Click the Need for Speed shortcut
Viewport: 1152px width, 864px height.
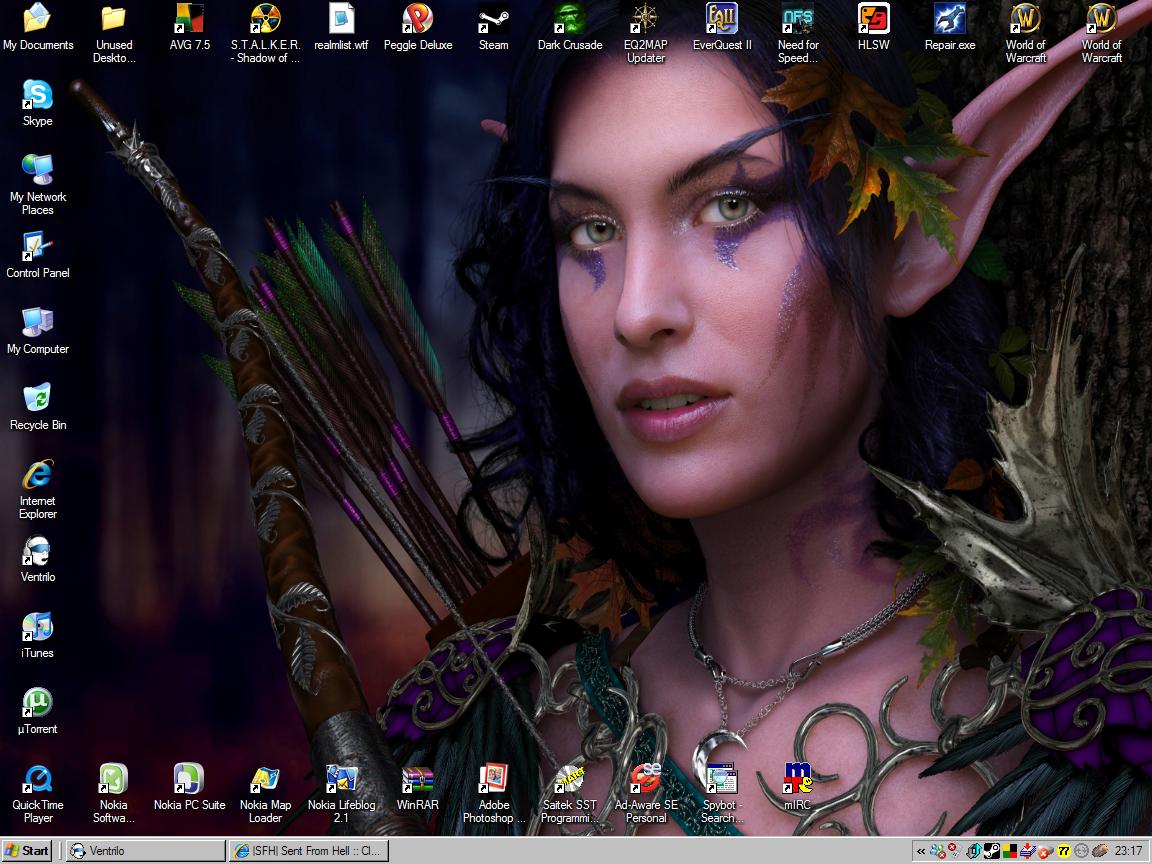pos(798,34)
